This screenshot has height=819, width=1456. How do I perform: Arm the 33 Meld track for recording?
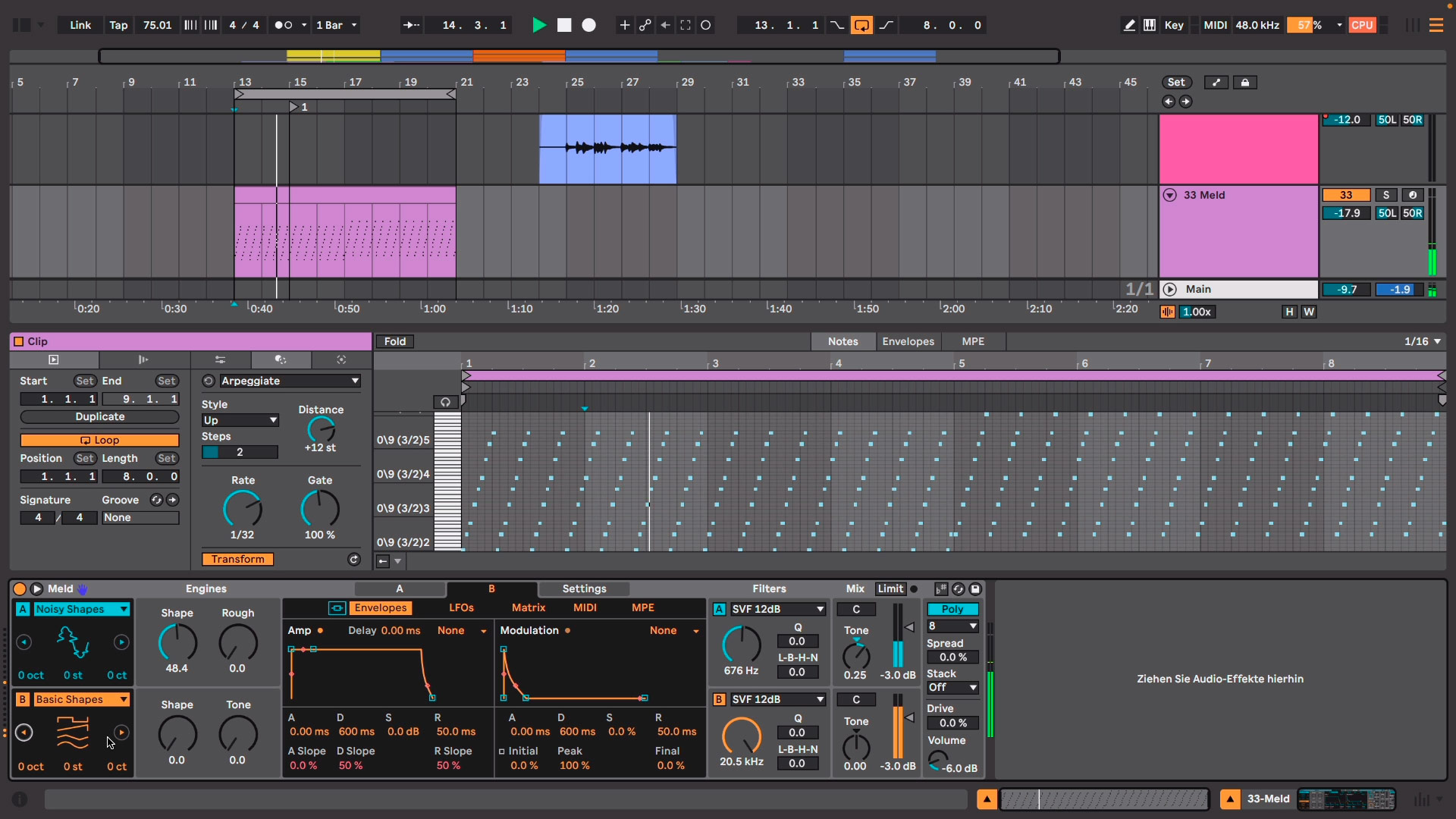tap(1412, 195)
